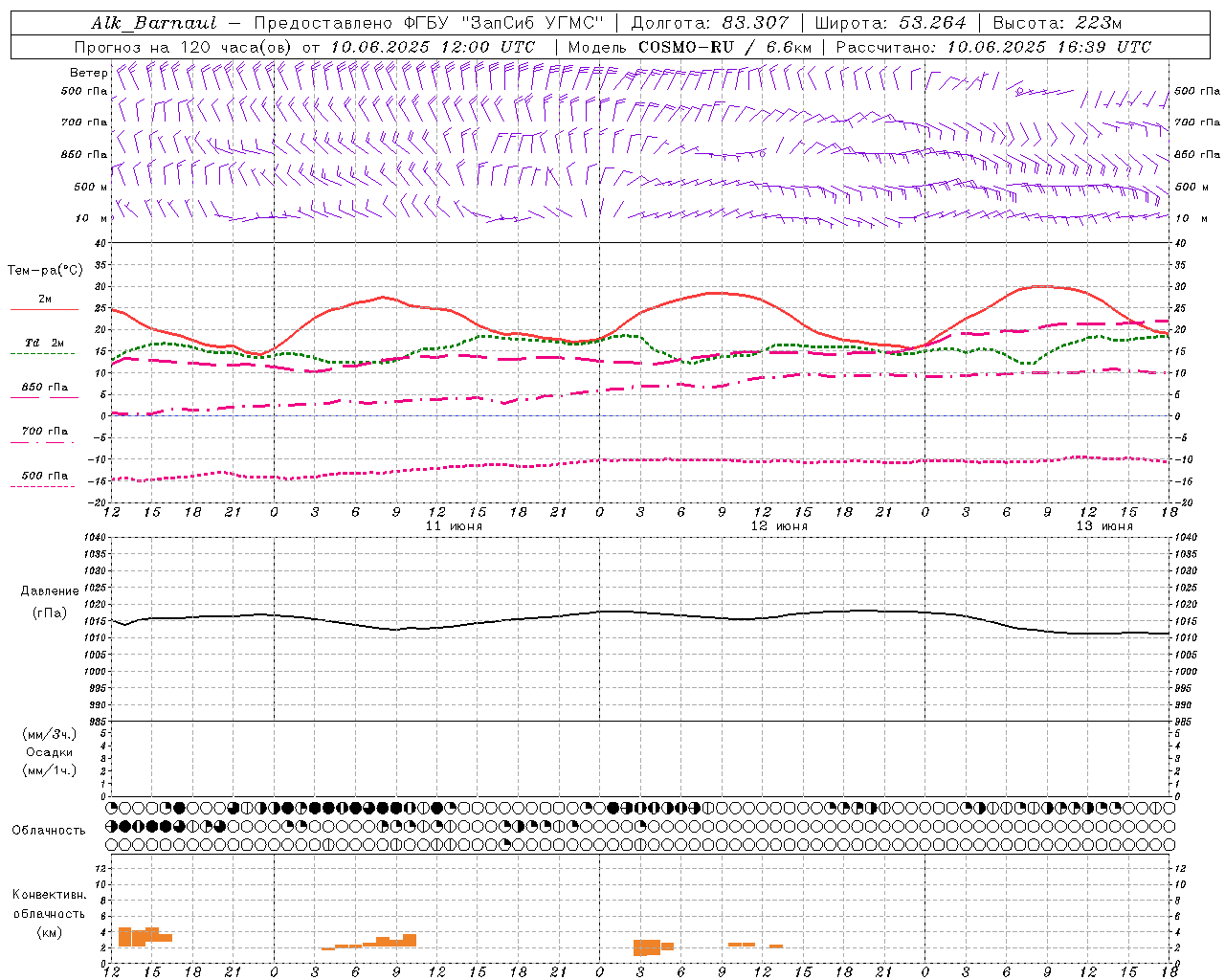This screenshot has height=980, width=1225.
Task: Click the (мм/3ч.) precipitation unit label
Action: [x=50, y=734]
